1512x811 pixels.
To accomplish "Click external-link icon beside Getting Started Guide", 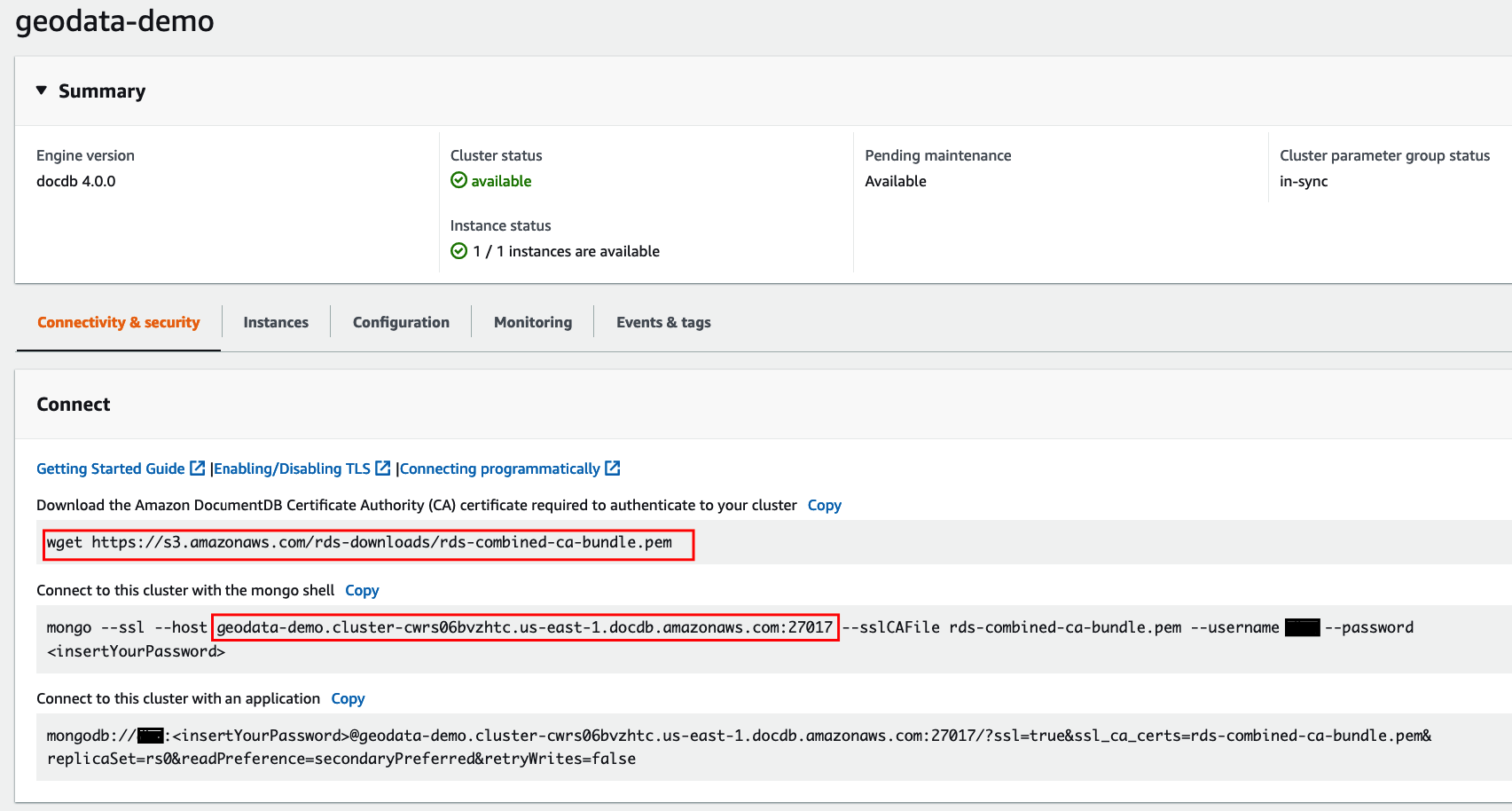I will pos(198,468).
